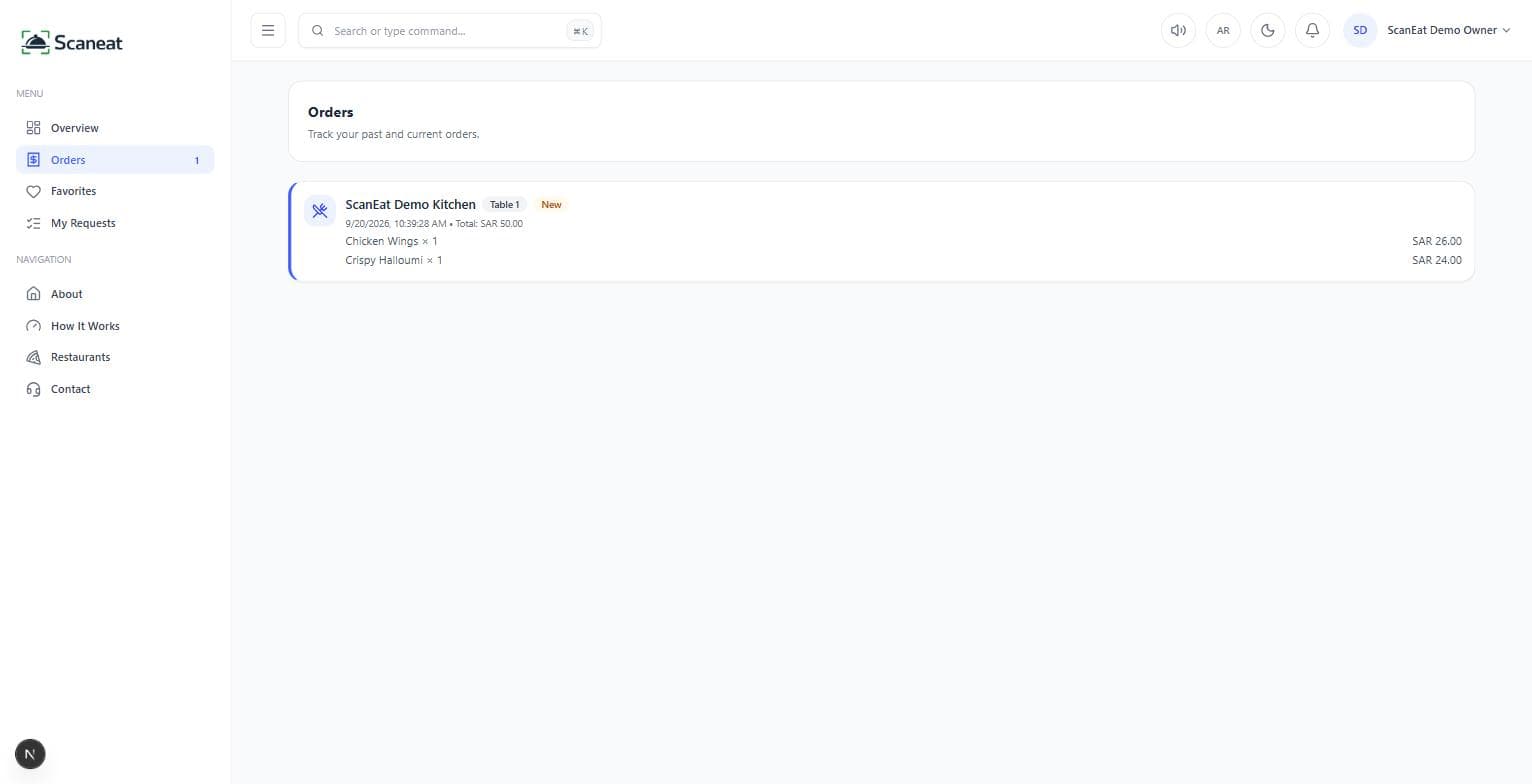This screenshot has height=784, width=1532.
Task: Click the About home icon
Action: 33,294
